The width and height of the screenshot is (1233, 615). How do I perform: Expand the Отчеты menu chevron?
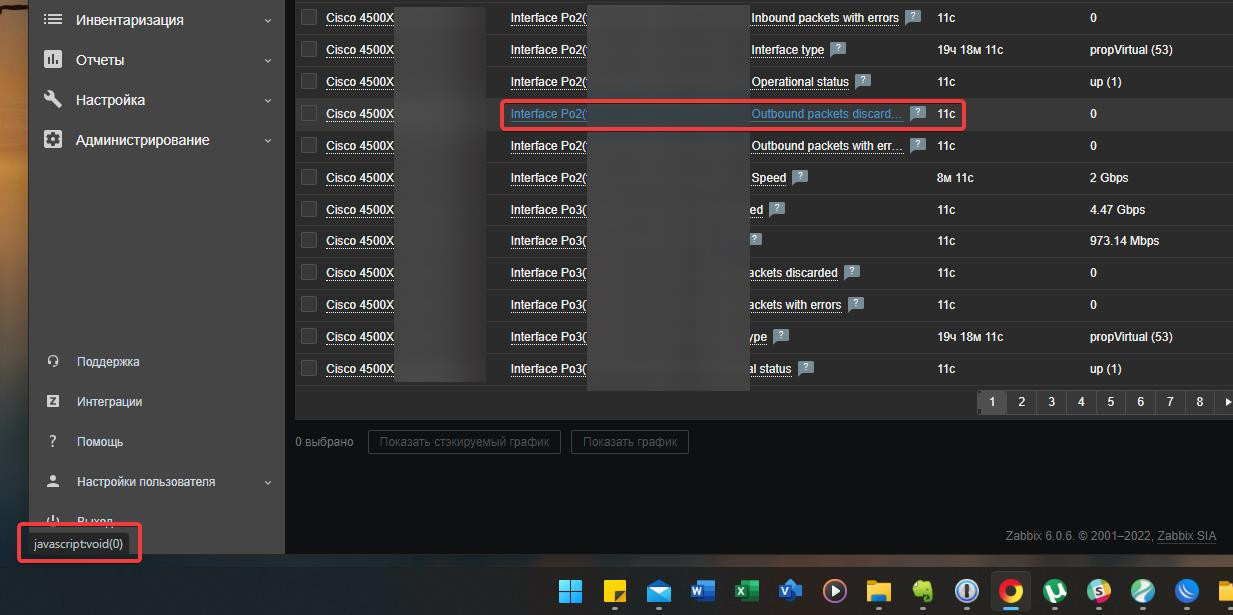coord(268,60)
